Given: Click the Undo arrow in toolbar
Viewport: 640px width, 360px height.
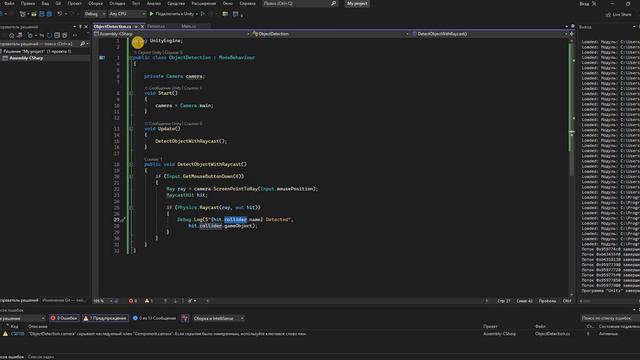Looking at the screenshot, I should point(60,14).
